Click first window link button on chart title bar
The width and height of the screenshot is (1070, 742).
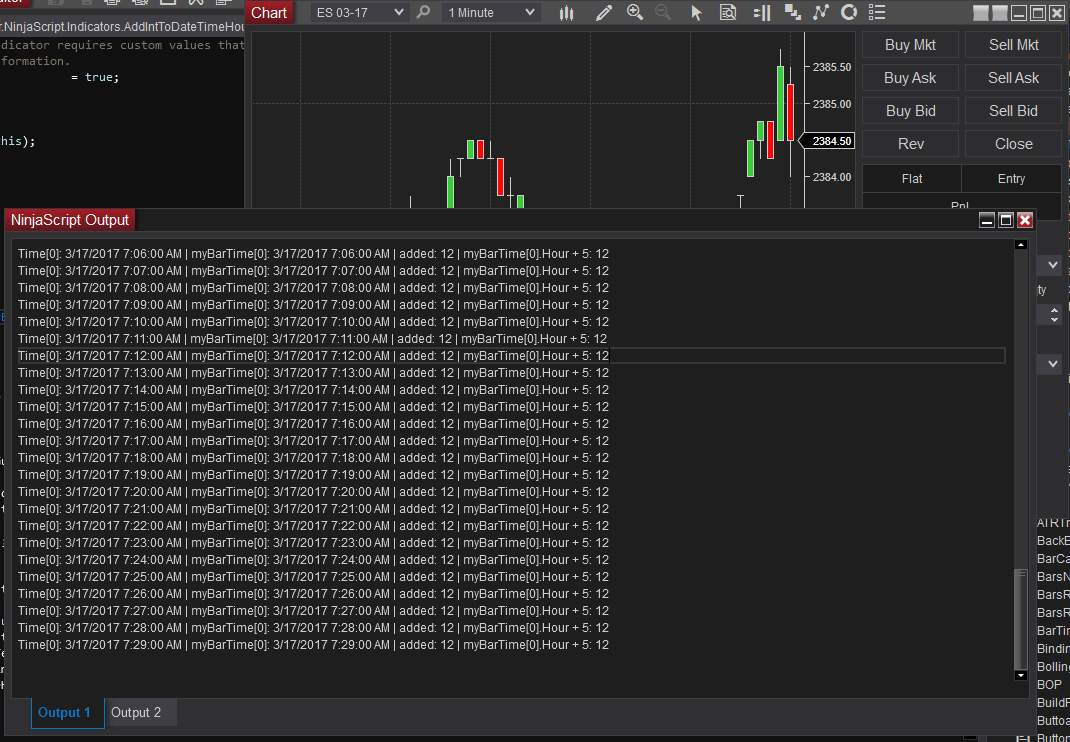tap(981, 13)
